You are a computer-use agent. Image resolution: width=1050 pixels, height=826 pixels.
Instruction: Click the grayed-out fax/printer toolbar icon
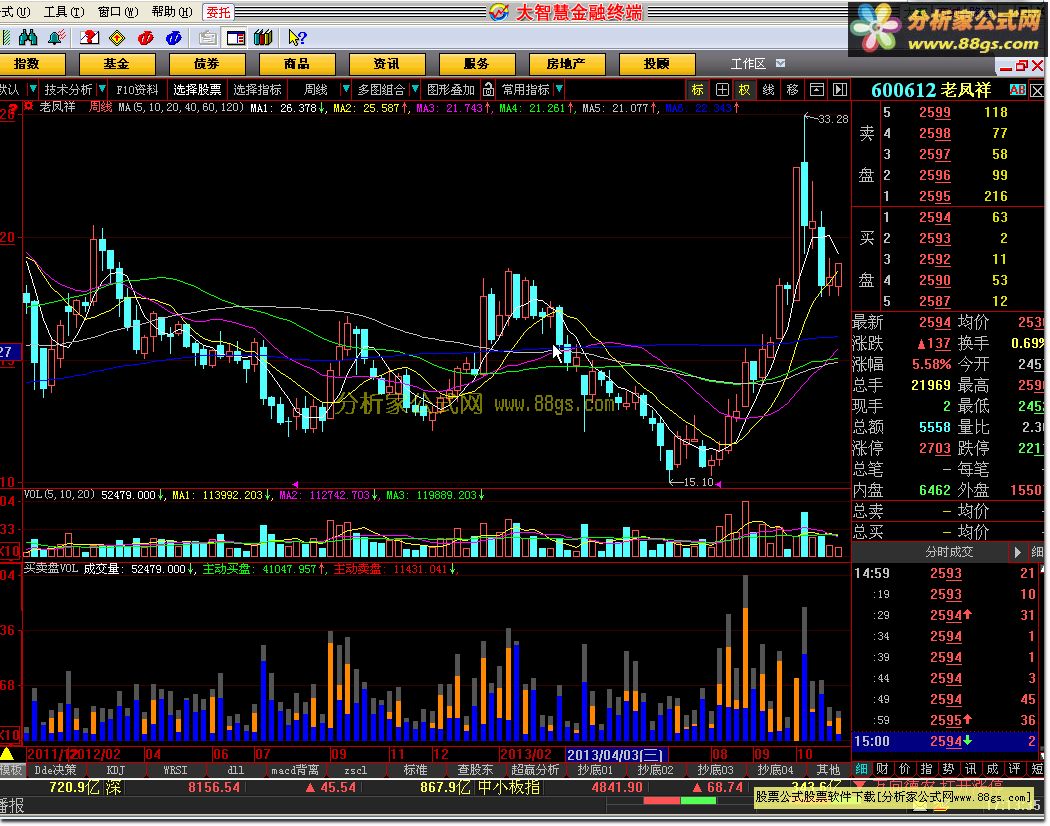pos(208,38)
